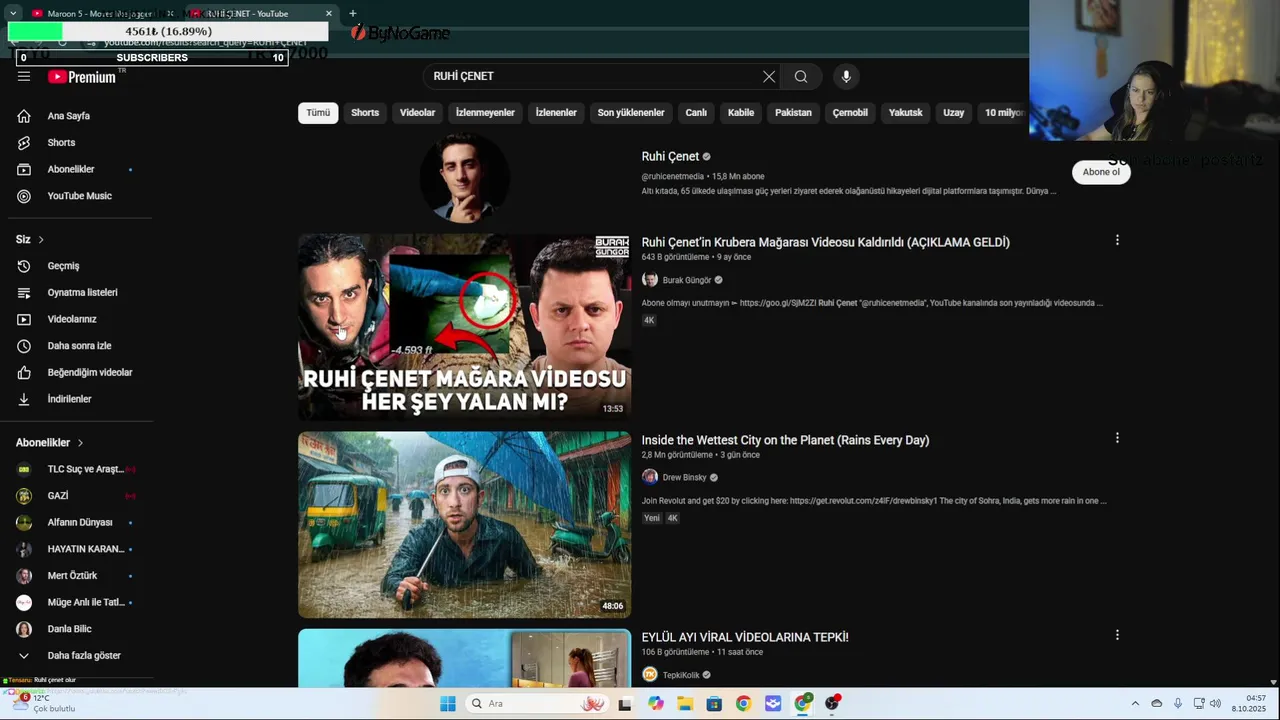Select the Pakistan filter chip
Image resolution: width=1280 pixels, height=720 pixels.
pos(793,113)
